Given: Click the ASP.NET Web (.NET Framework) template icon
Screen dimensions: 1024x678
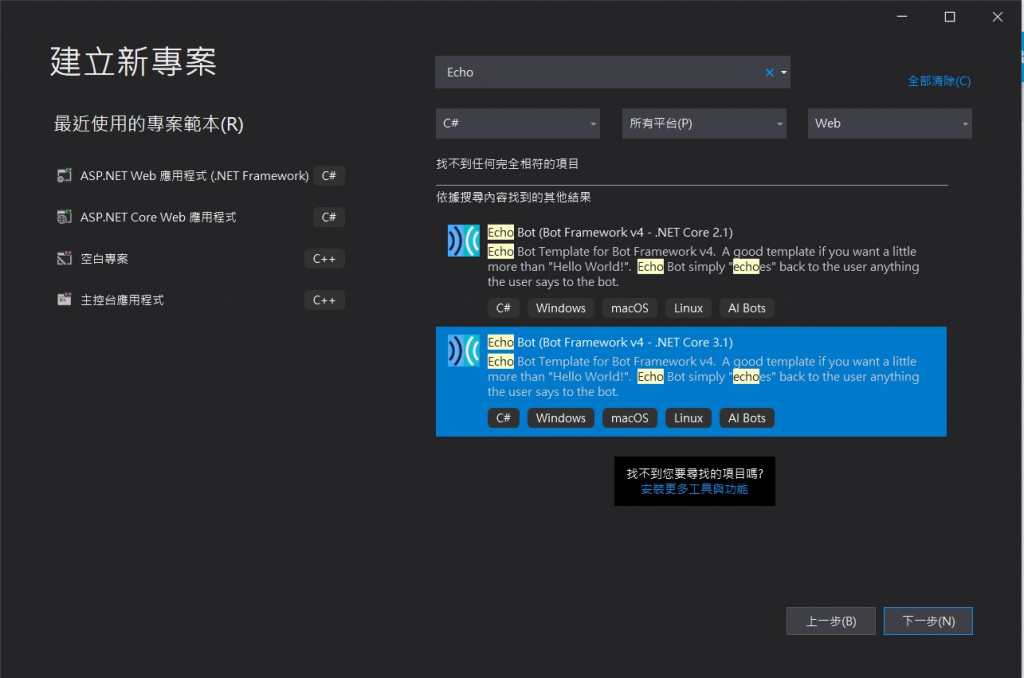Looking at the screenshot, I should click(64, 176).
